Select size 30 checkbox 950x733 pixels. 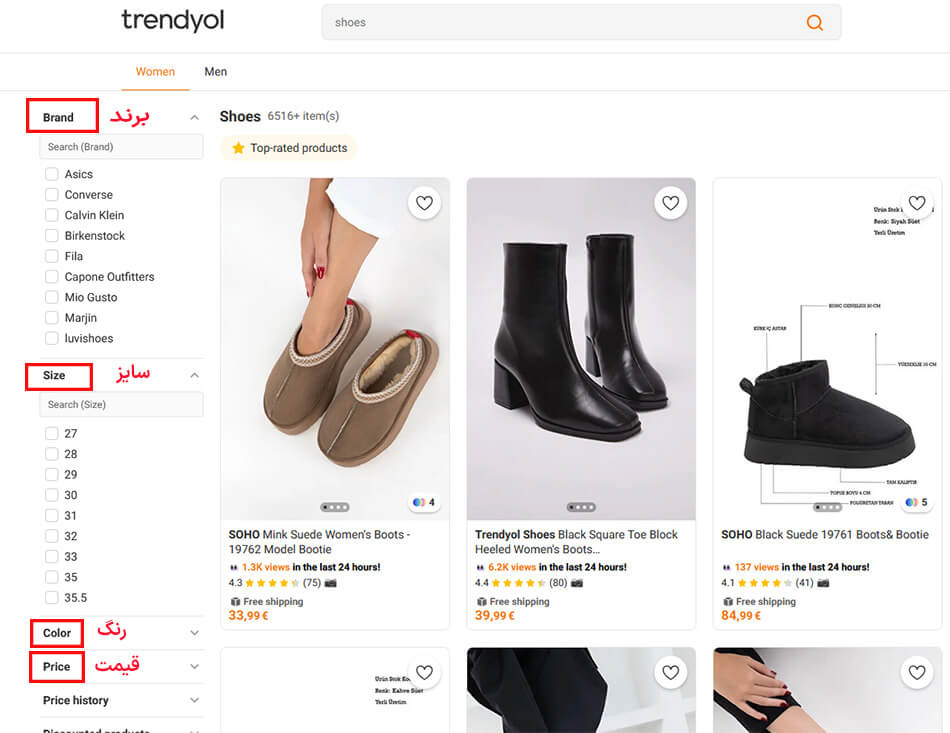52,495
